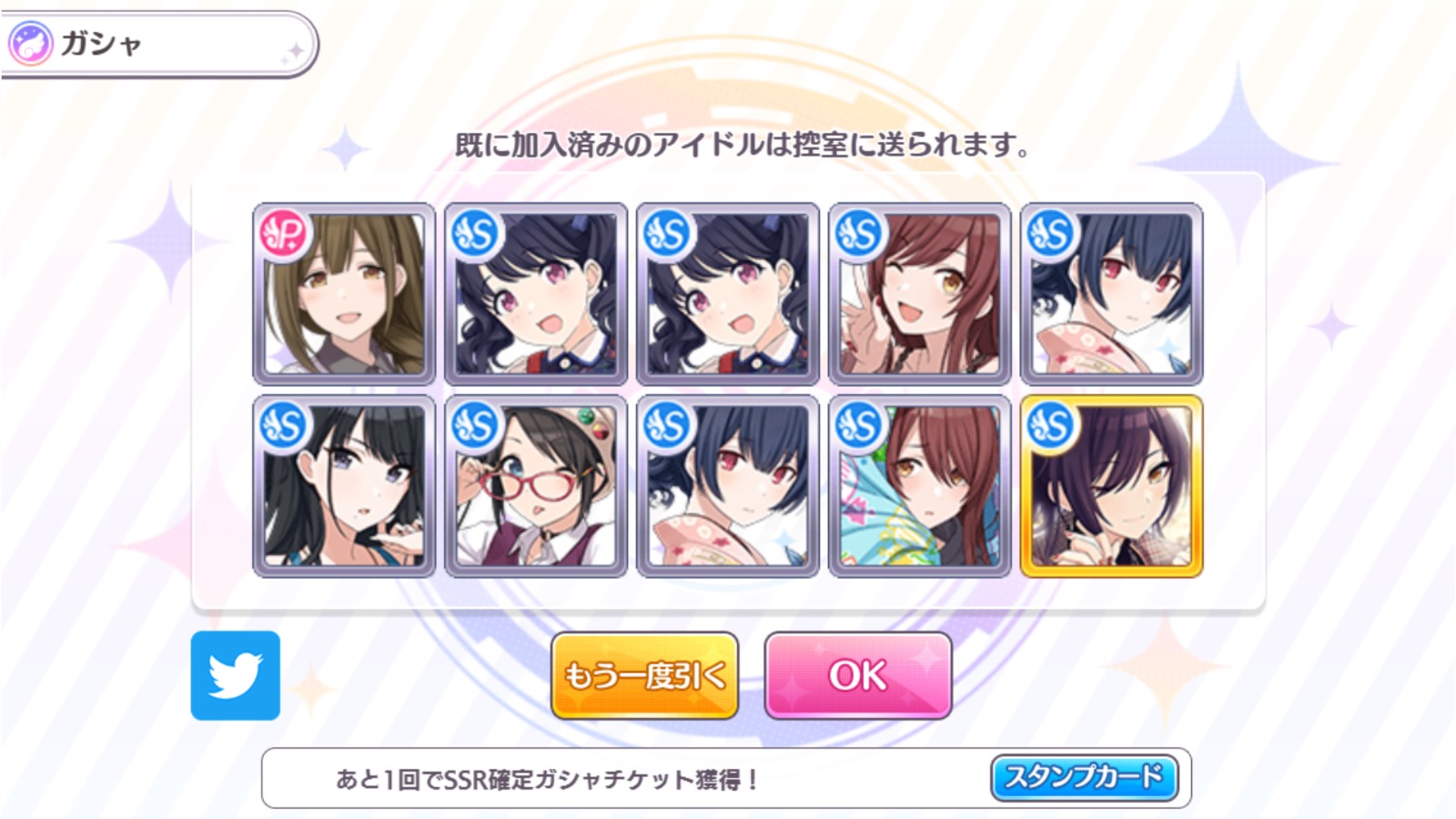Click the ガシャ header icon
This screenshot has height=819, width=1456.
coord(29,44)
